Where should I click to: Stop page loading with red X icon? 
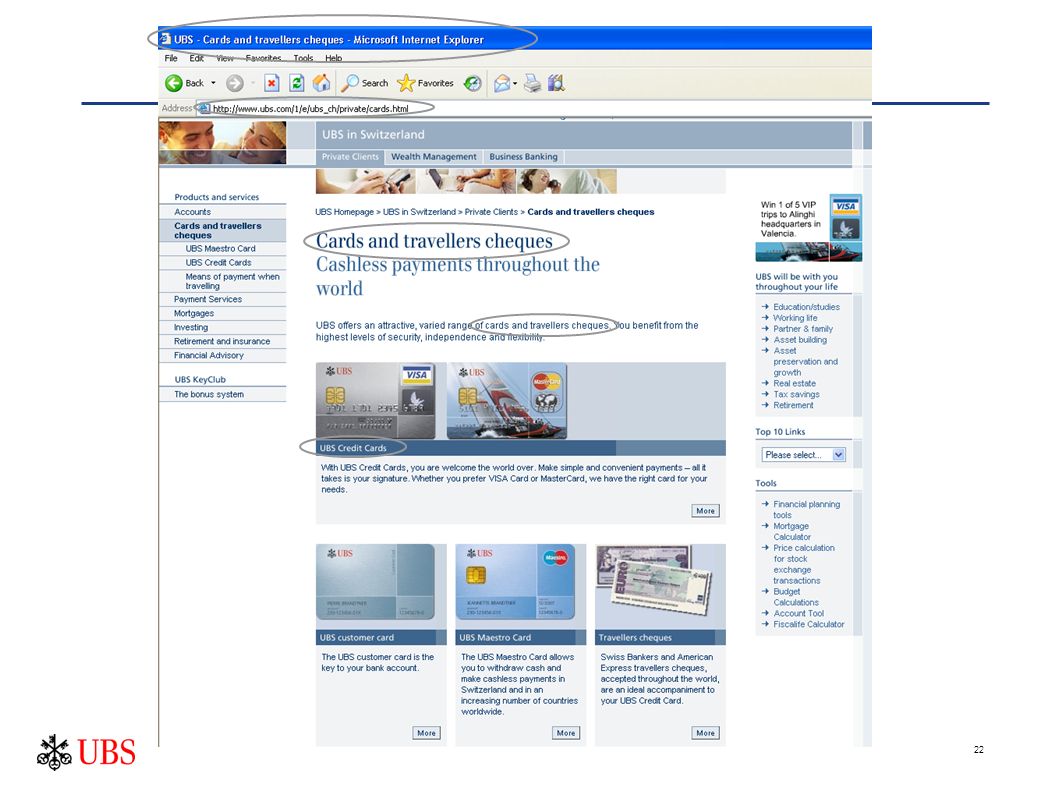pyautogui.click(x=271, y=84)
